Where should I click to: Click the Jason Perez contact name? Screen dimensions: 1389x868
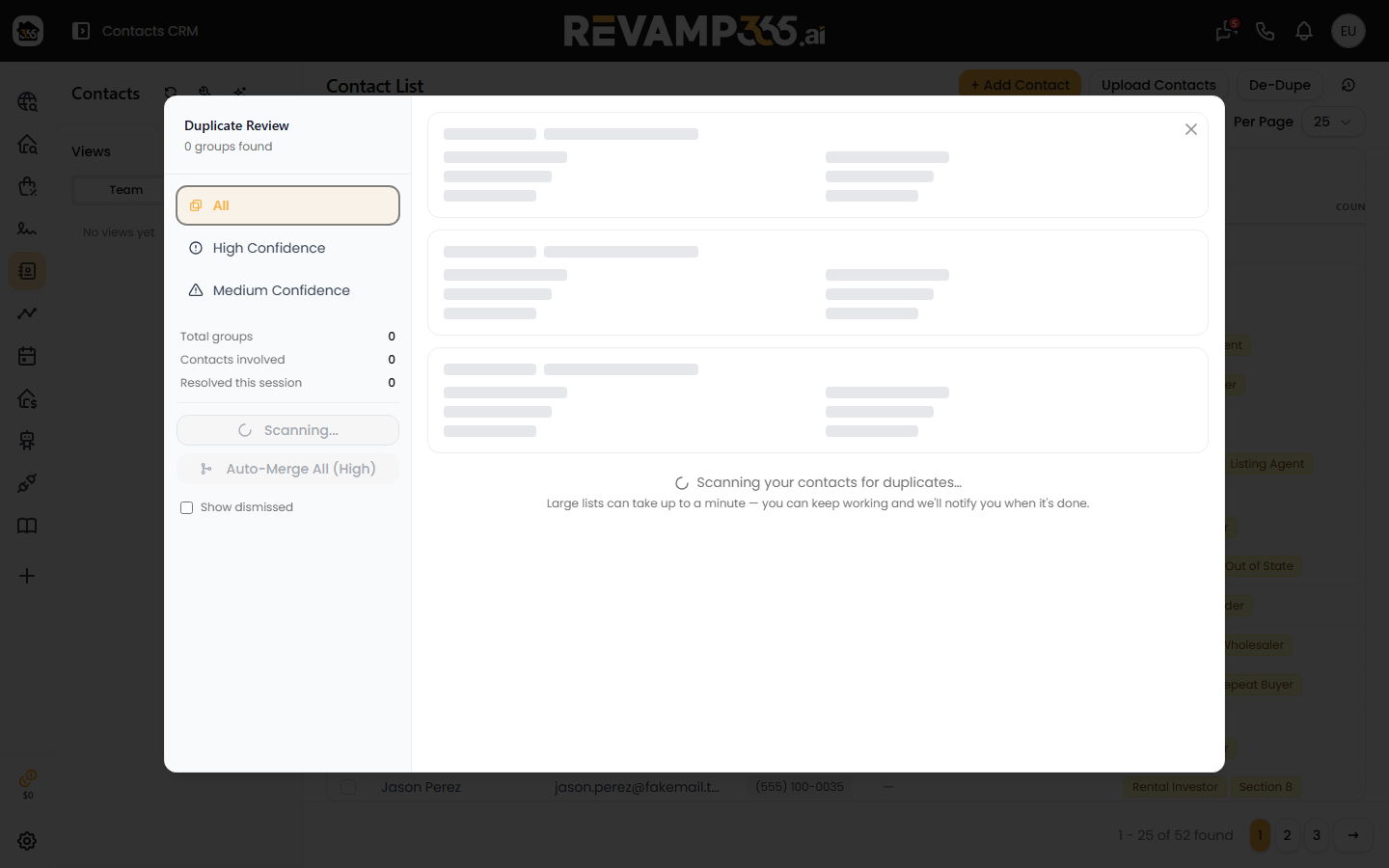421,787
